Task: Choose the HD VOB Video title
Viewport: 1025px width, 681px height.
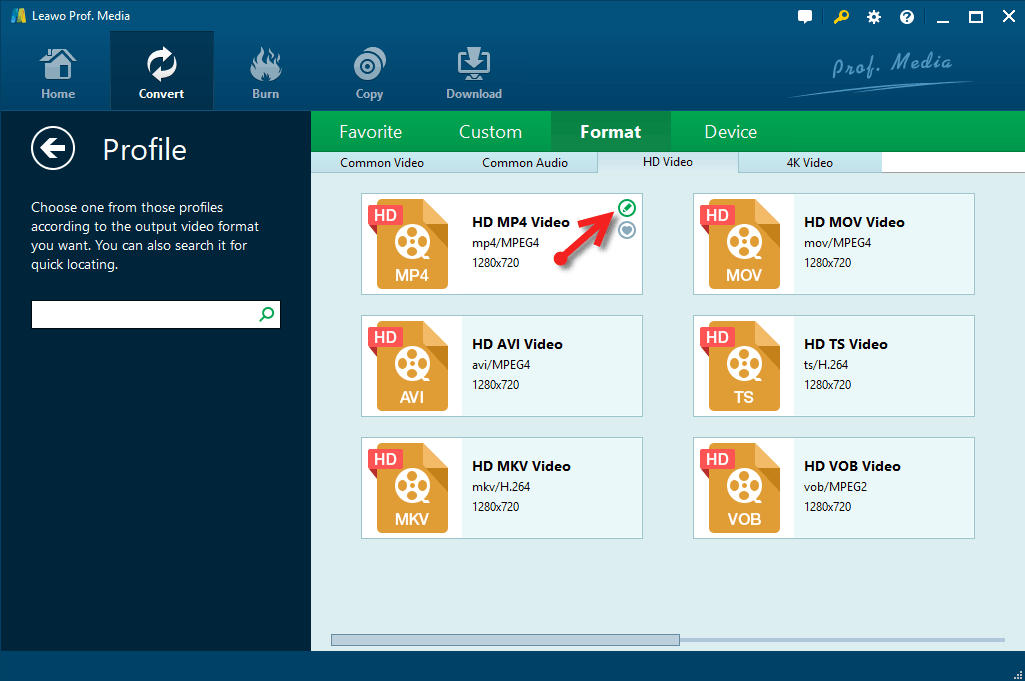Action: 852,467
